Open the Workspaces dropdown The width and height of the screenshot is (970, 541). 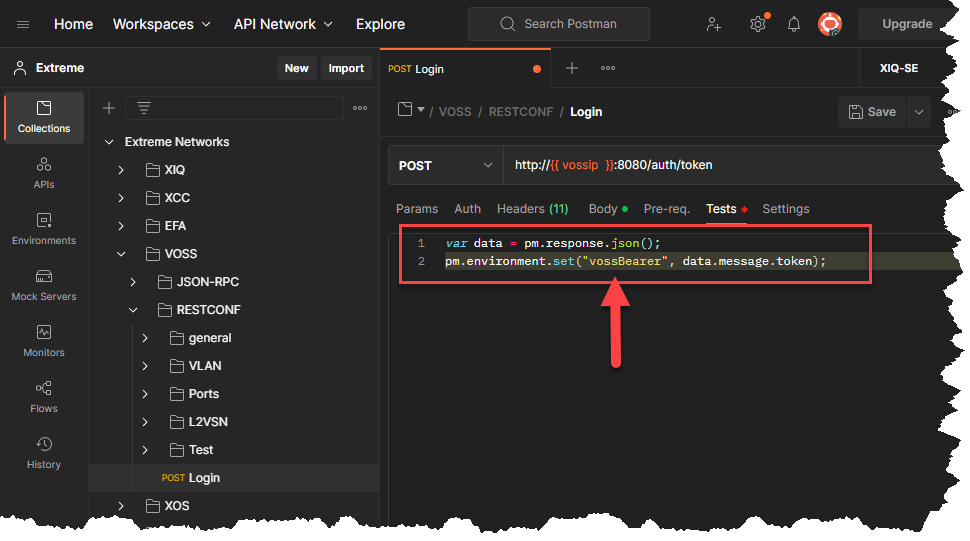click(162, 24)
